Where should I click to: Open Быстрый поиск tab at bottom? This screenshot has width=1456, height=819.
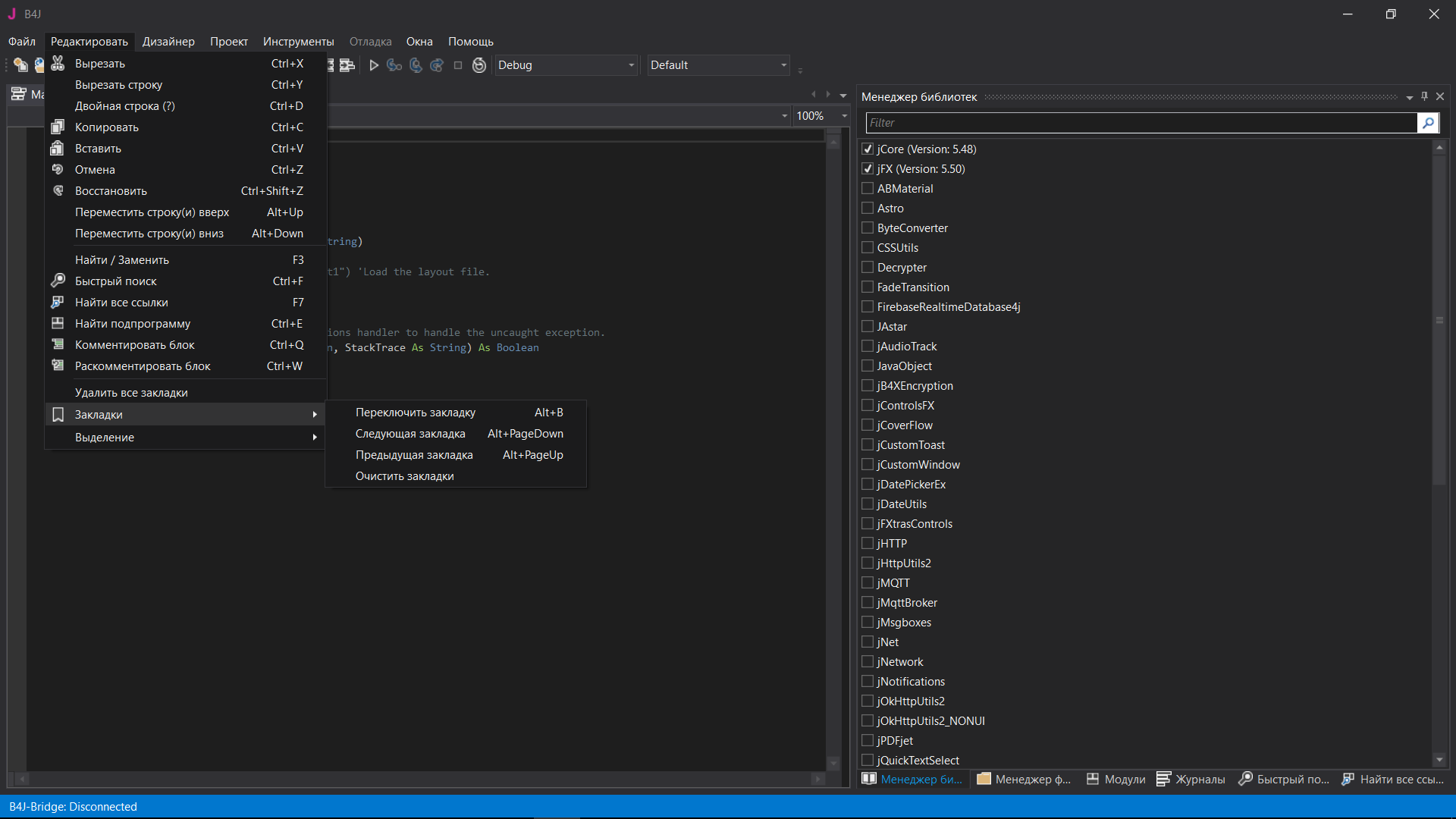point(1284,779)
